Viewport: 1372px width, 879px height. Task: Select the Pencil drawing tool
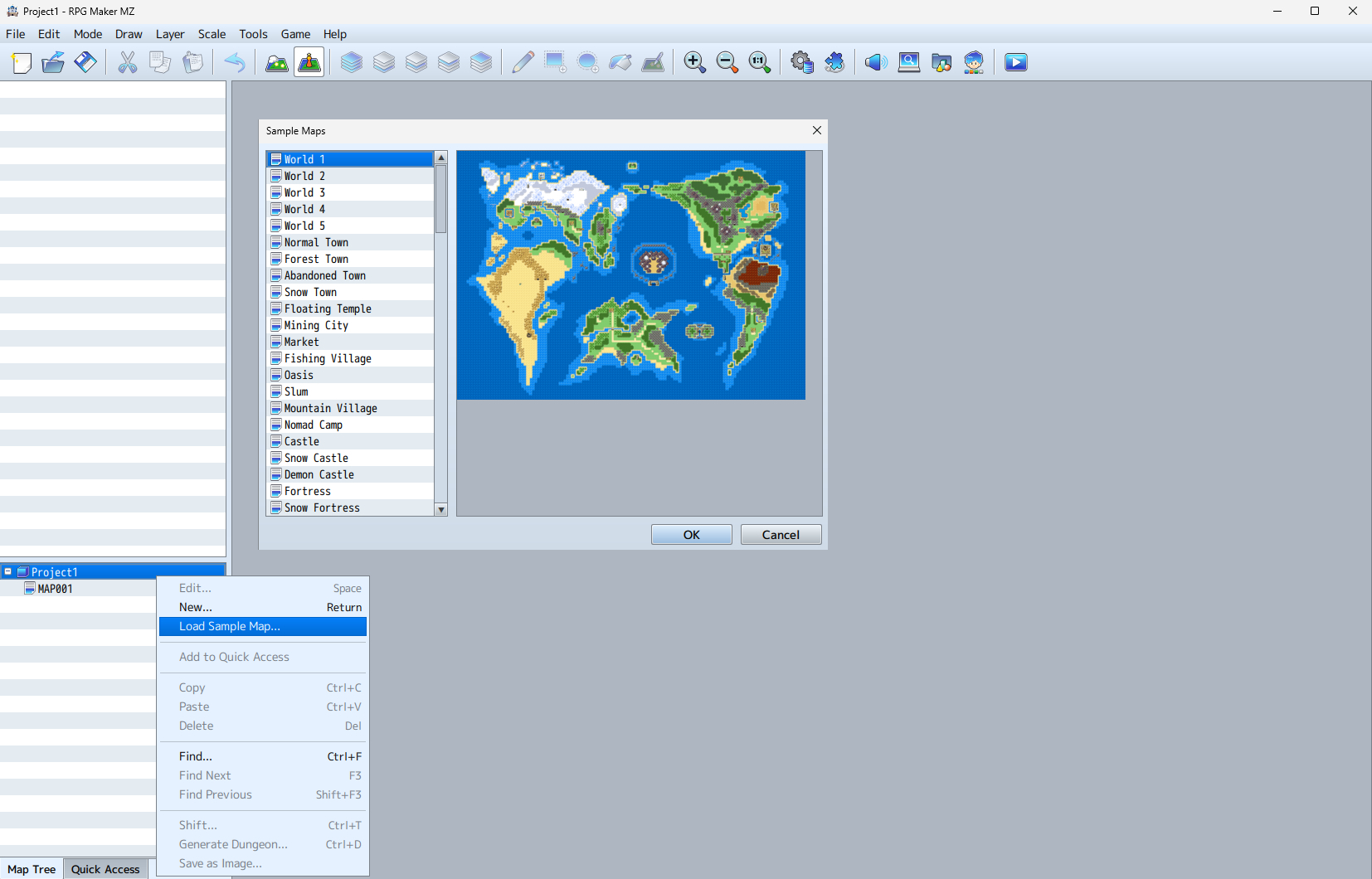pos(523,62)
